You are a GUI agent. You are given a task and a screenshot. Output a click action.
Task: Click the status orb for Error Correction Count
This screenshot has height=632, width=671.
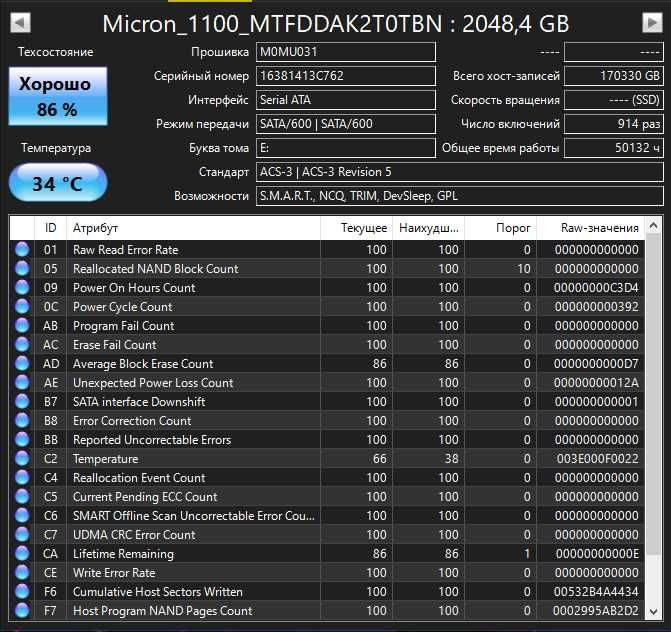click(22, 421)
